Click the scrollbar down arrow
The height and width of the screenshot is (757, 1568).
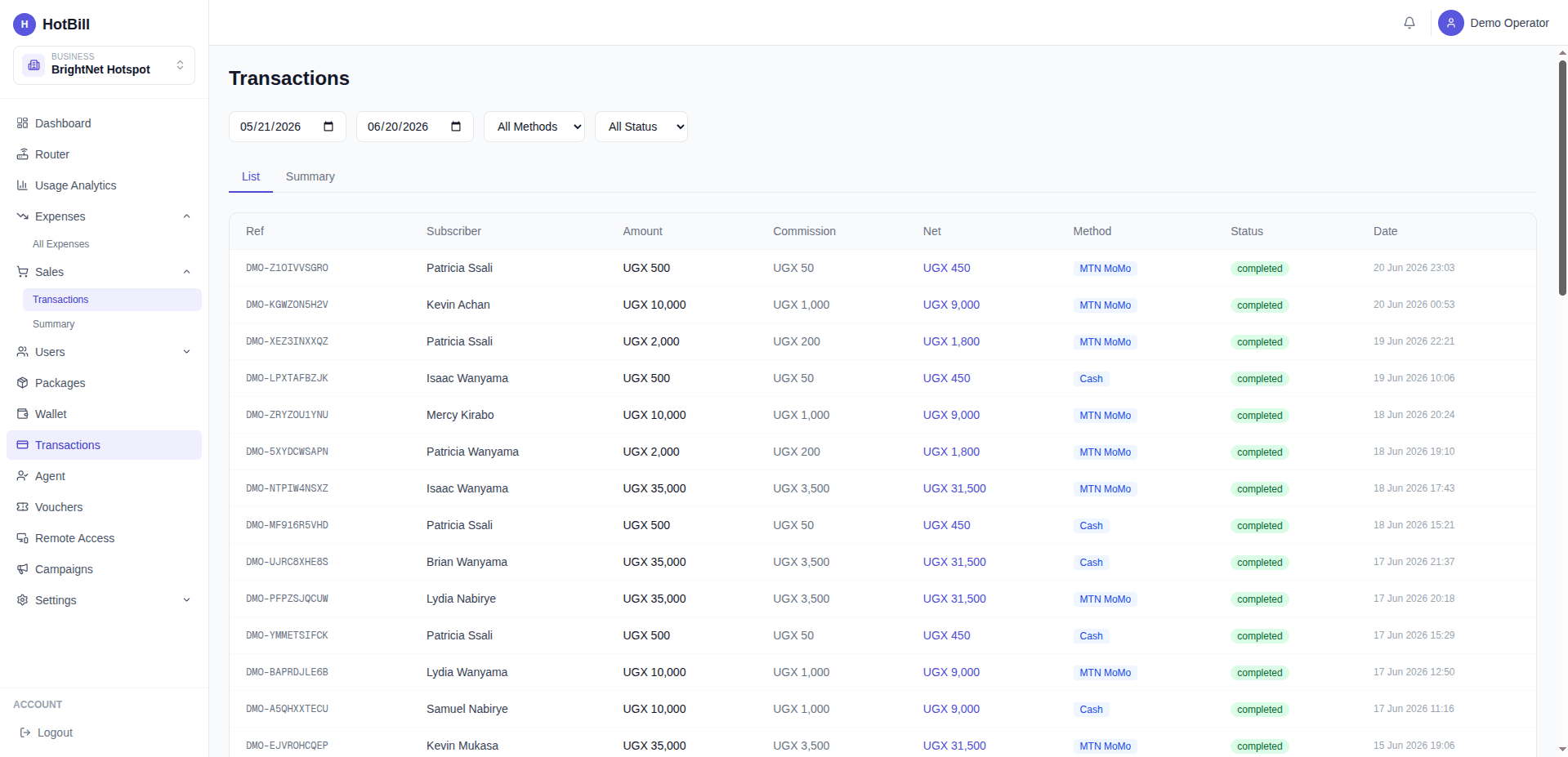[1562, 749]
